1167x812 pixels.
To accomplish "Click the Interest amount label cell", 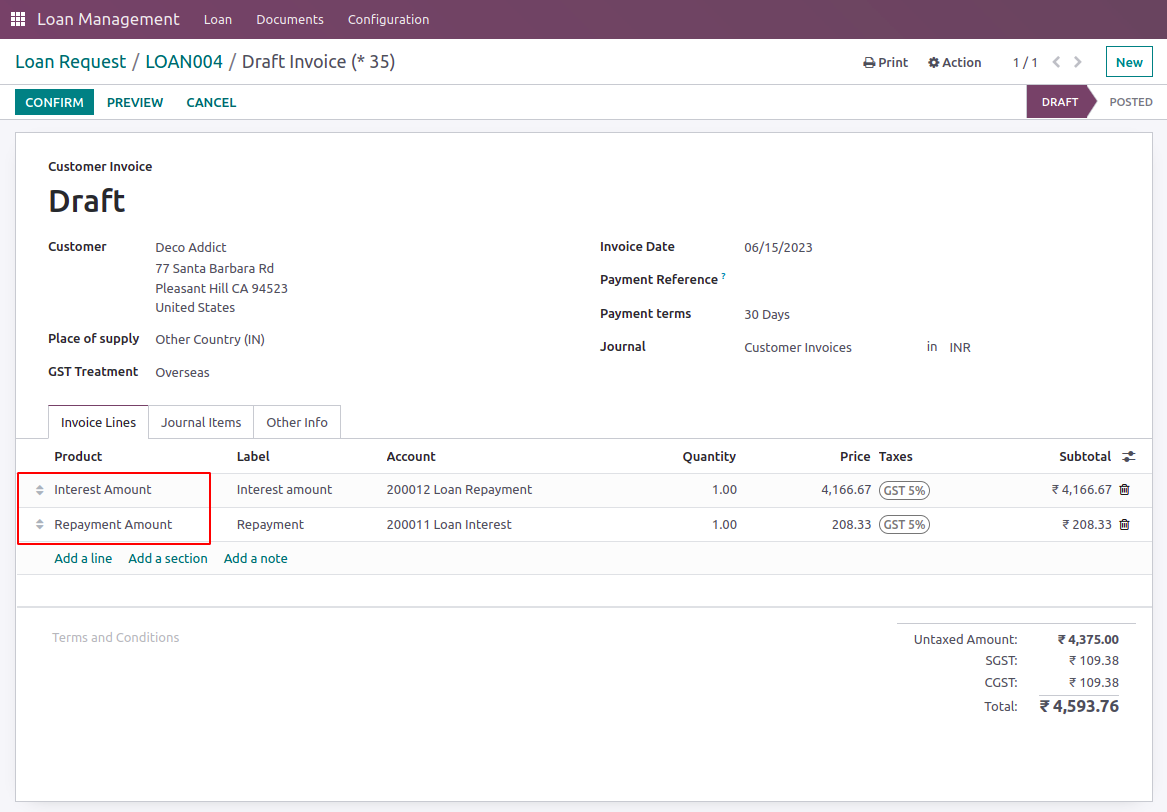I will (284, 490).
